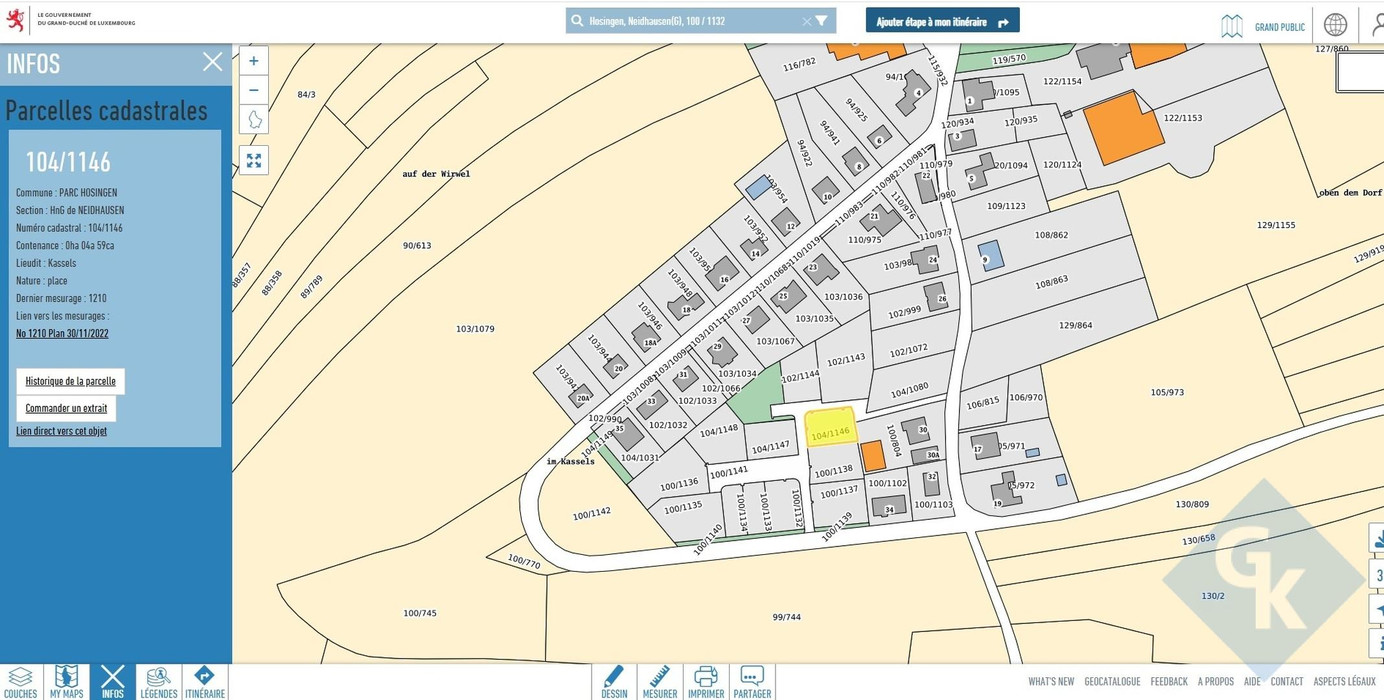Open the Itinéraire routing panel

[204, 682]
